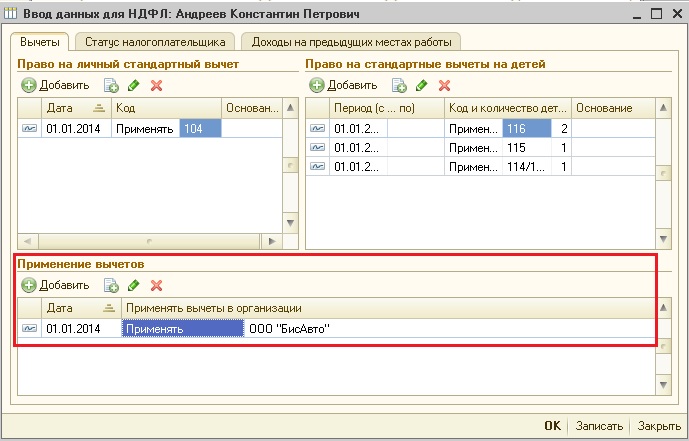Maximize the Ввод данных для НДФЛ window
This screenshot has width=689, height=441.
coord(656,14)
